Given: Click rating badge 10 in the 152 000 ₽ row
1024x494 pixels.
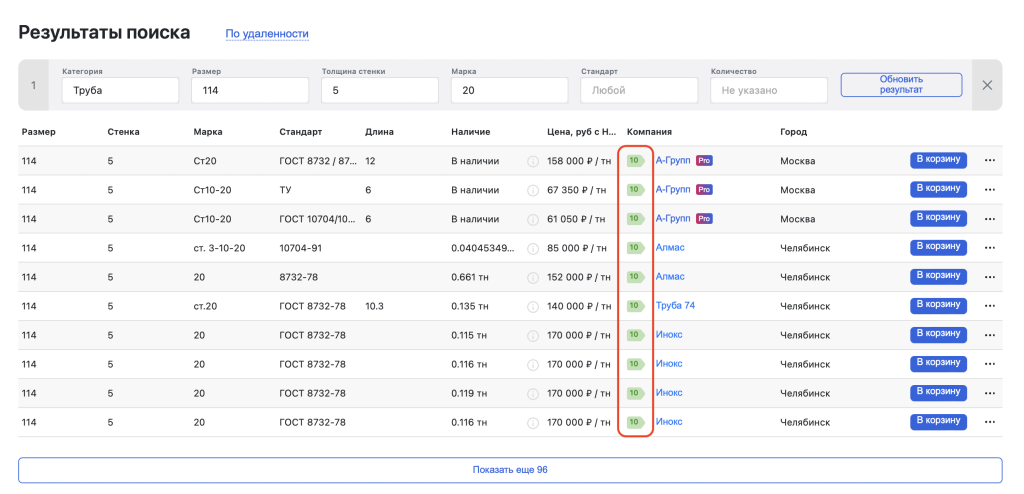Looking at the screenshot, I should tap(634, 277).
